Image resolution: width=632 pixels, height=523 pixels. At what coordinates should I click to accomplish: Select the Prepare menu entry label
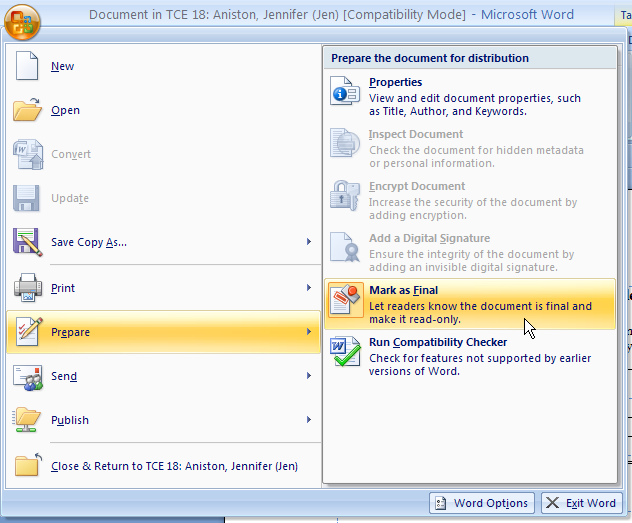(x=71, y=332)
